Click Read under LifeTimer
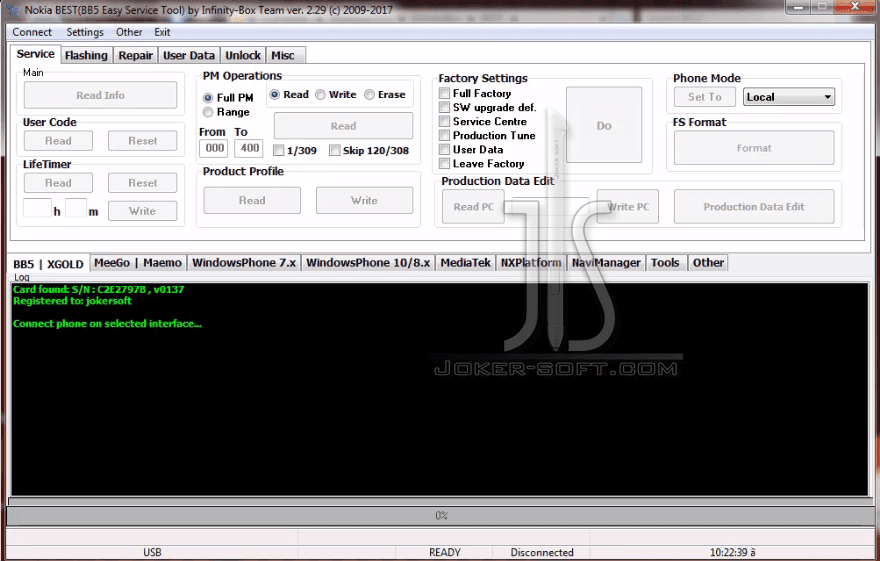Image resolution: width=880 pixels, height=561 pixels. coord(58,183)
